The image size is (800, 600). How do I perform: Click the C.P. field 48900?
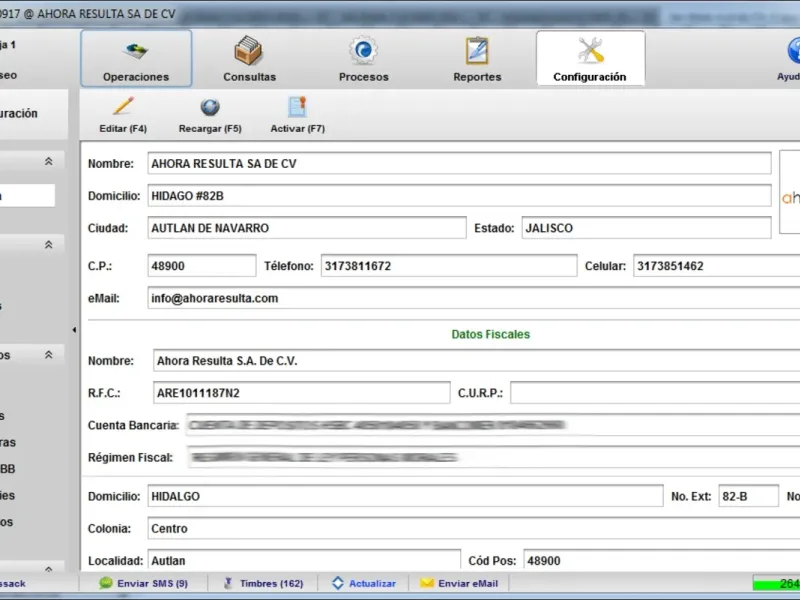pyautogui.click(x=202, y=266)
